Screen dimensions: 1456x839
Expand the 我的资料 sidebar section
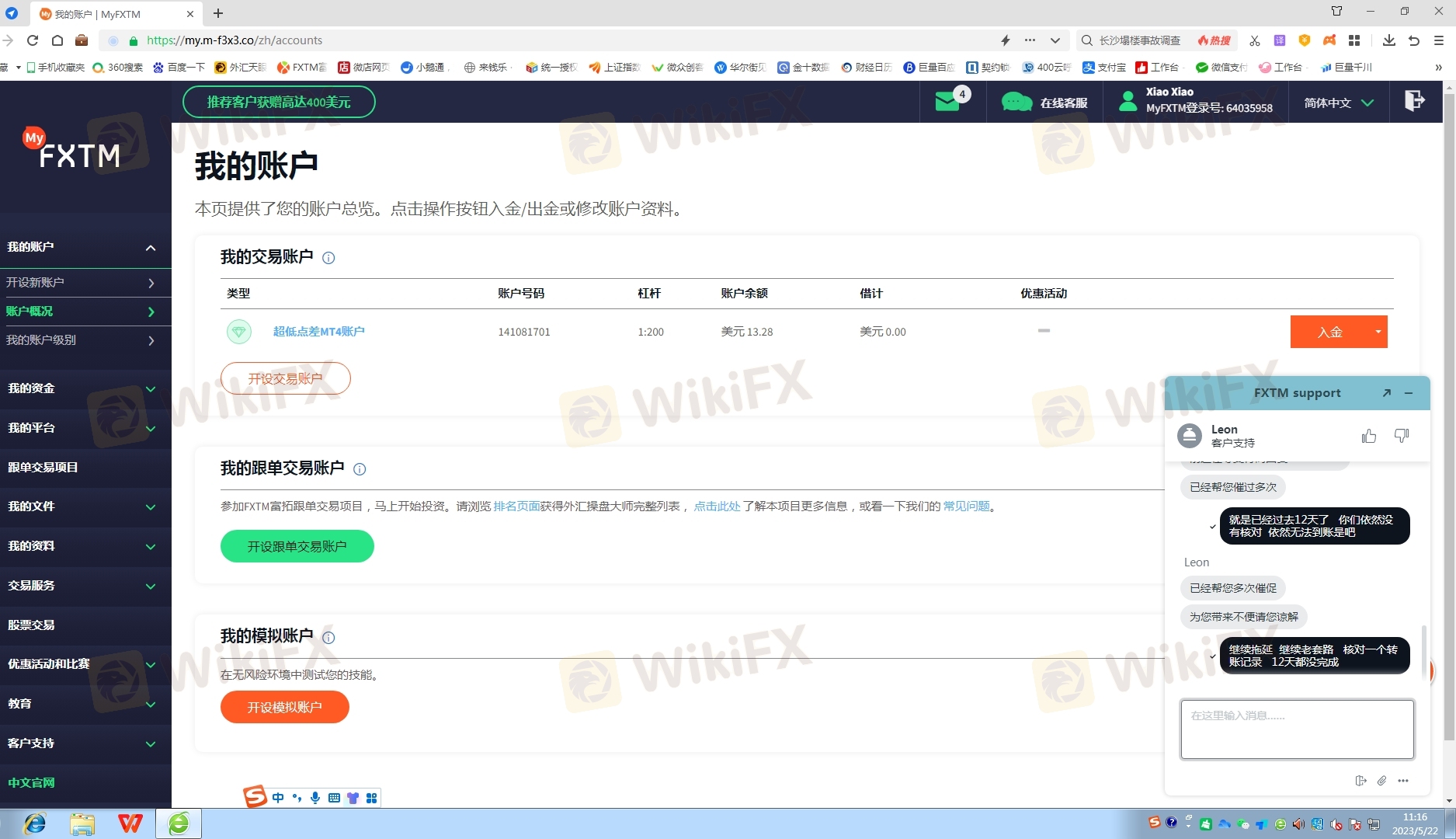click(151, 547)
